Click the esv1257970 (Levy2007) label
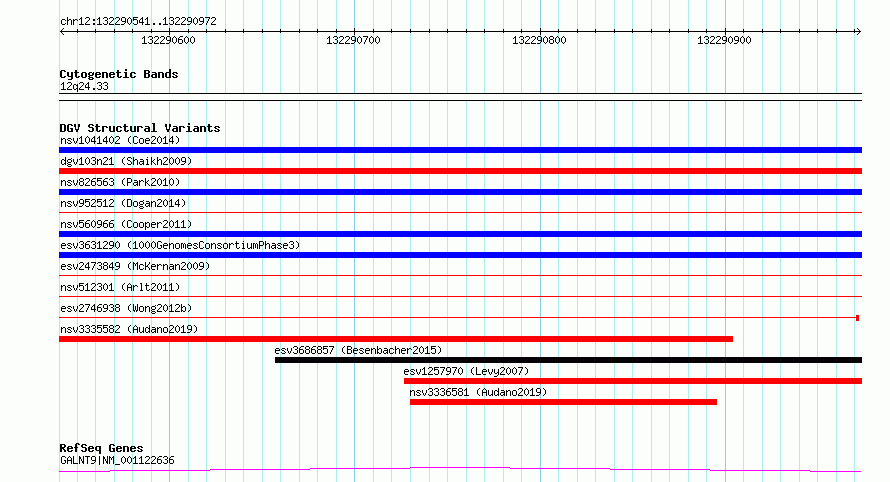The image size is (890, 482). pyautogui.click(x=466, y=371)
